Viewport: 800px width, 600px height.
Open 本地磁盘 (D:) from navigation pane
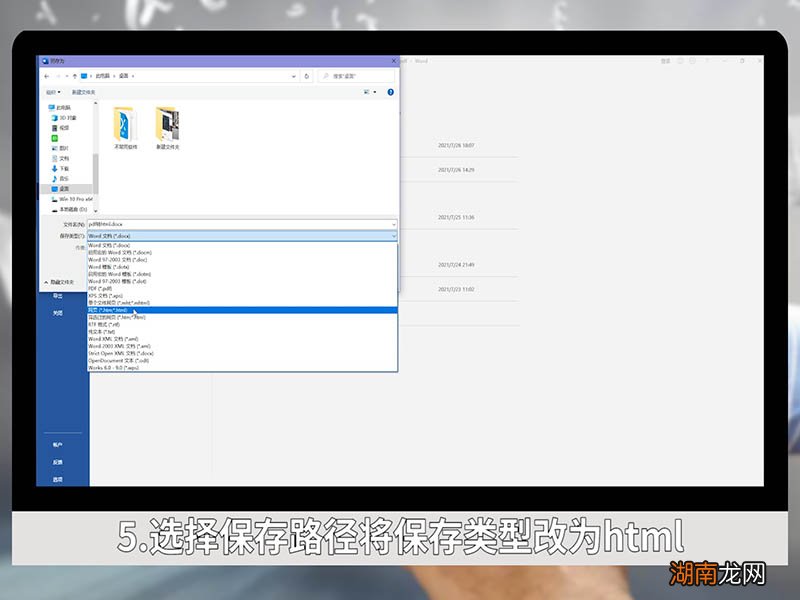(70, 210)
